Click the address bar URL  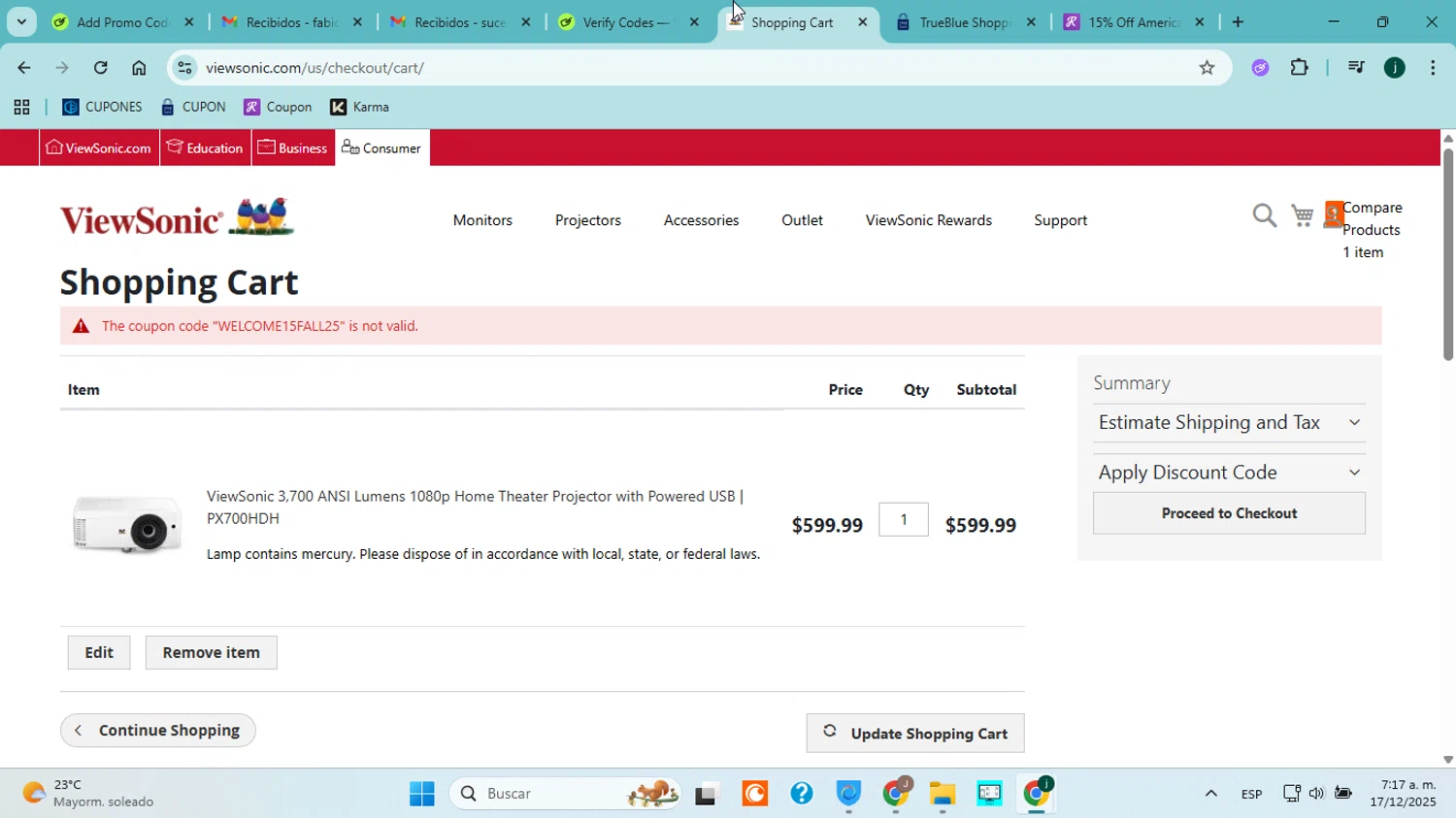coord(314,68)
